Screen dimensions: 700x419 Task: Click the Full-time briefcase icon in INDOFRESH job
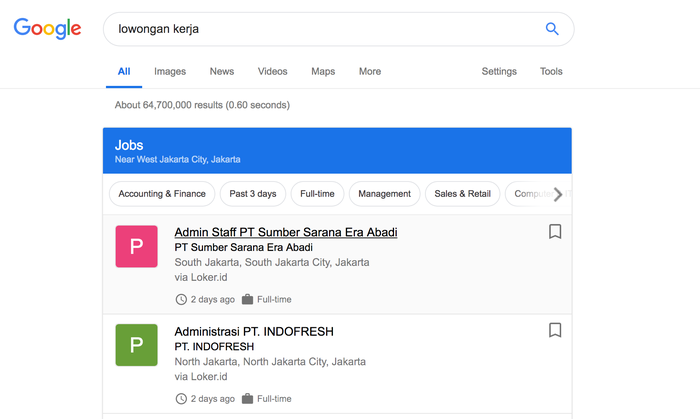coord(247,399)
